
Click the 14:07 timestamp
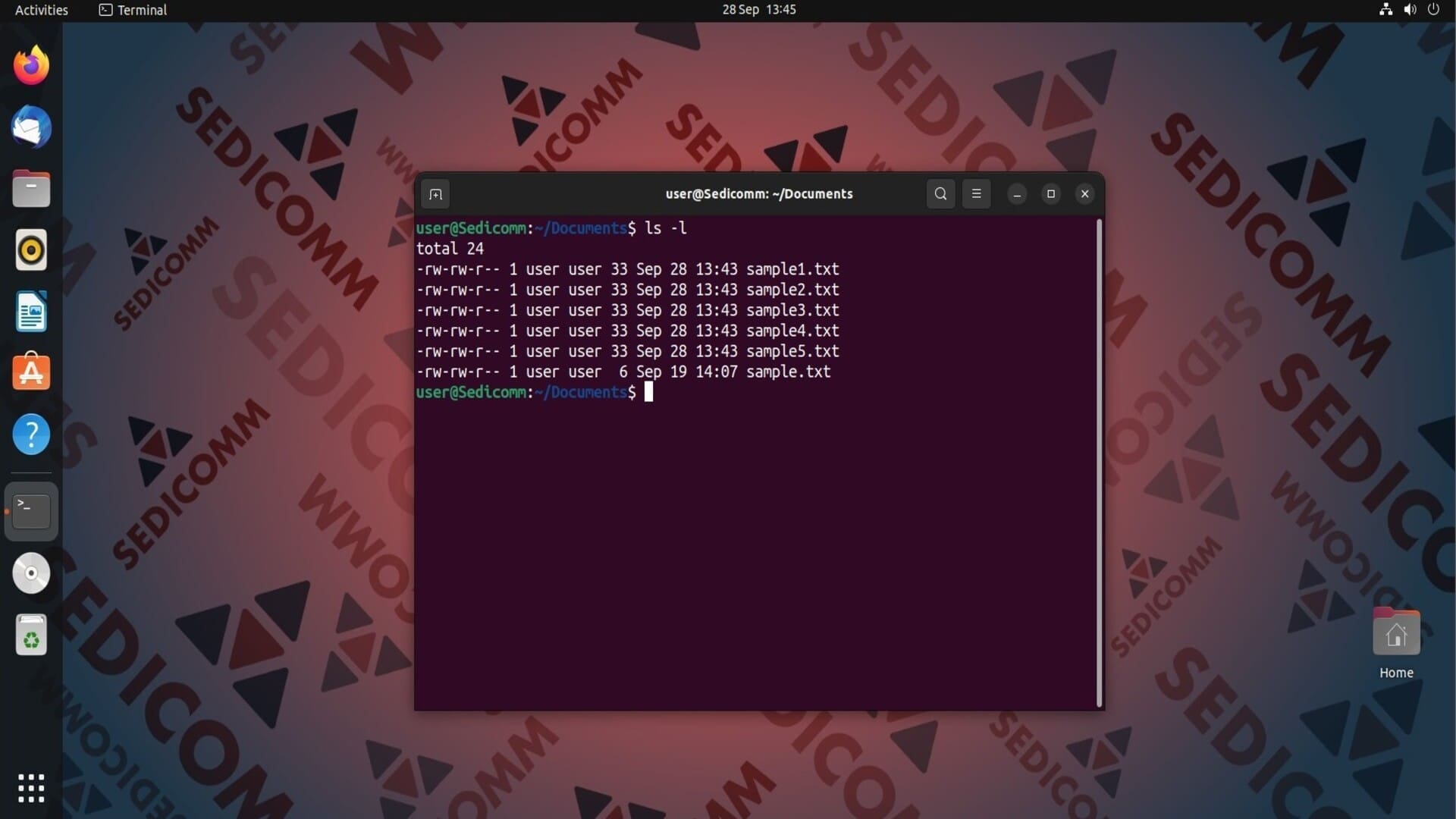(x=716, y=372)
